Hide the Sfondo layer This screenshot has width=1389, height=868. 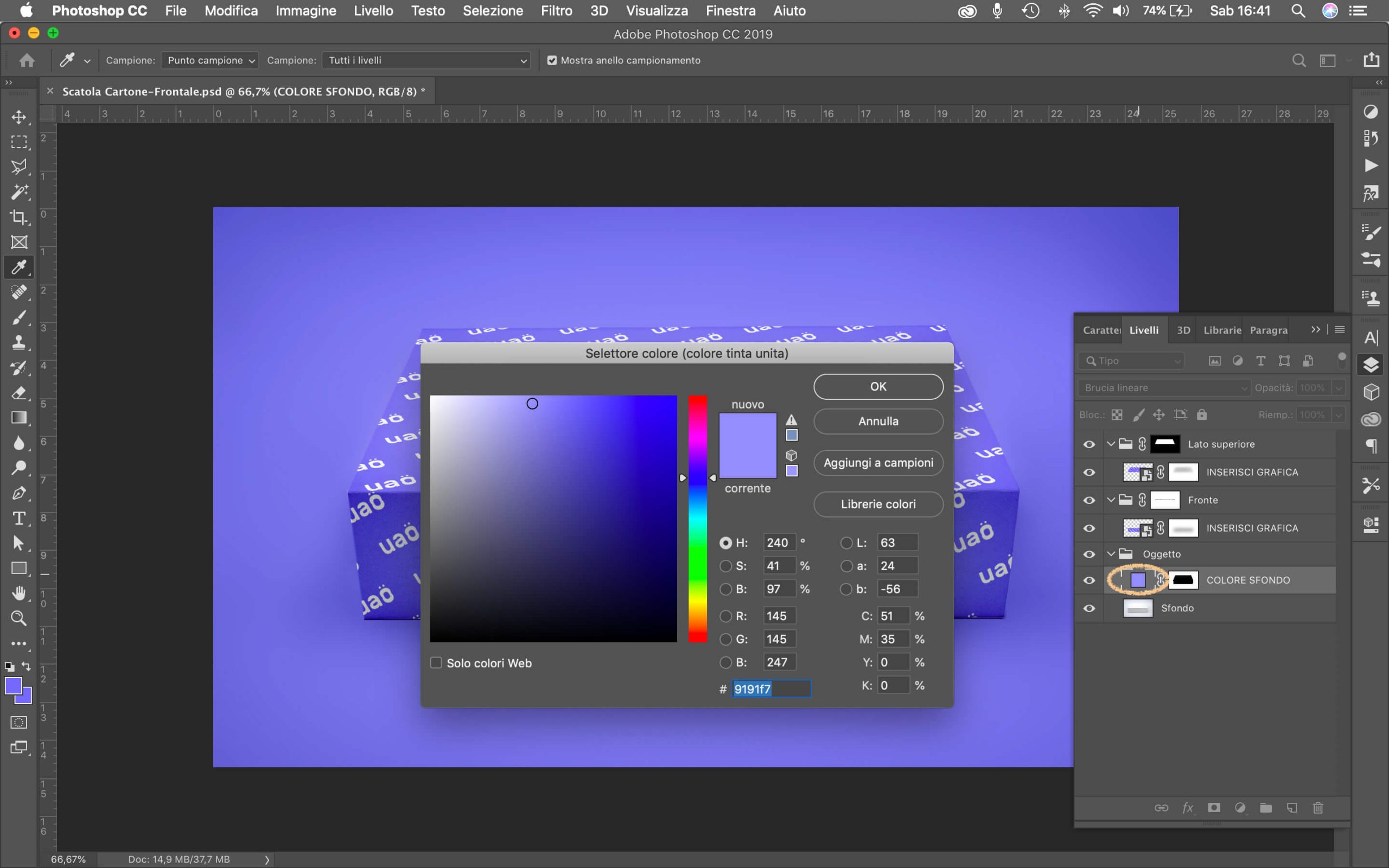1089,608
